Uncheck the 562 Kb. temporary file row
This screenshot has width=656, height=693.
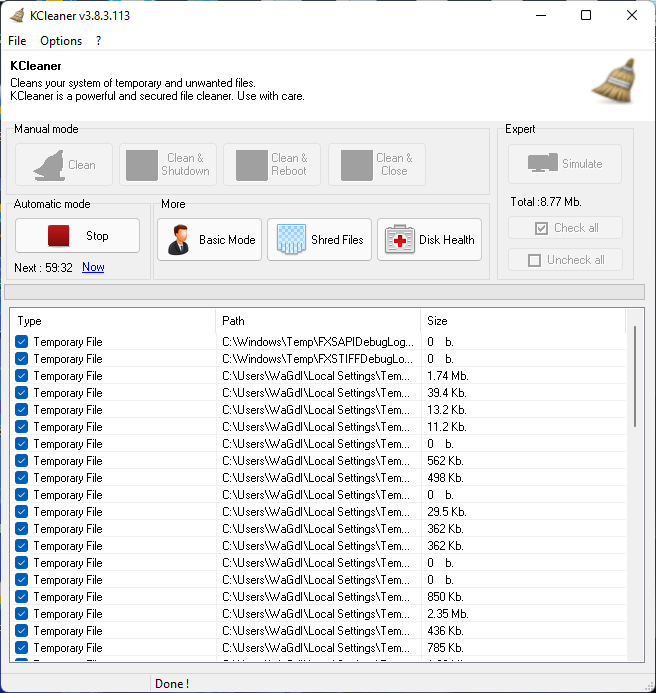(21, 461)
